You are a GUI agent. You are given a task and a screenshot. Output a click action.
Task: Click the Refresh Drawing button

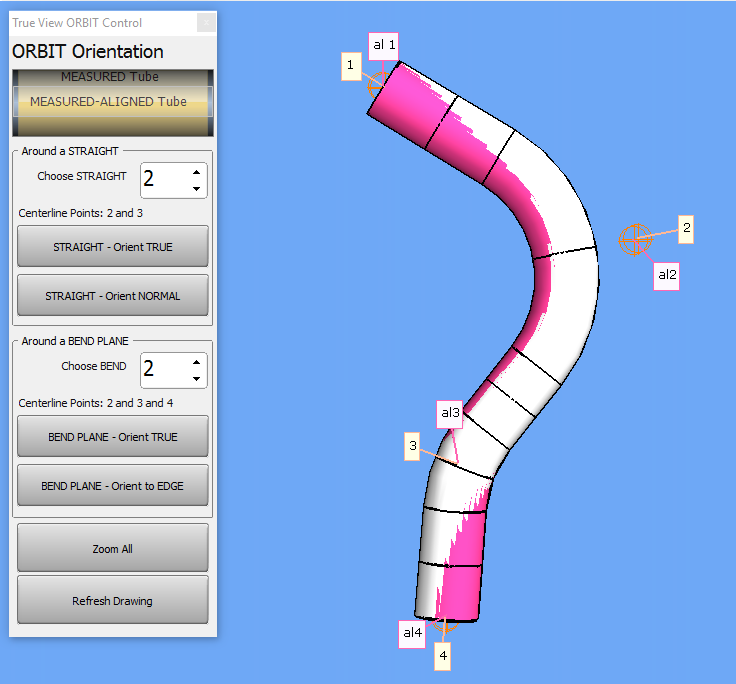[112, 600]
